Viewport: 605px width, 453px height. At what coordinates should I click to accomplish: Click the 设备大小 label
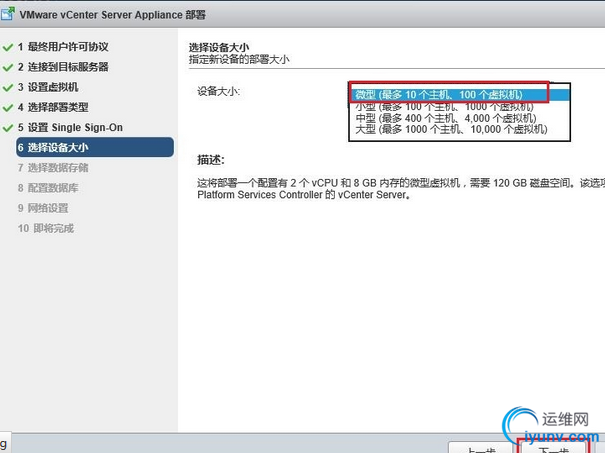218,91
